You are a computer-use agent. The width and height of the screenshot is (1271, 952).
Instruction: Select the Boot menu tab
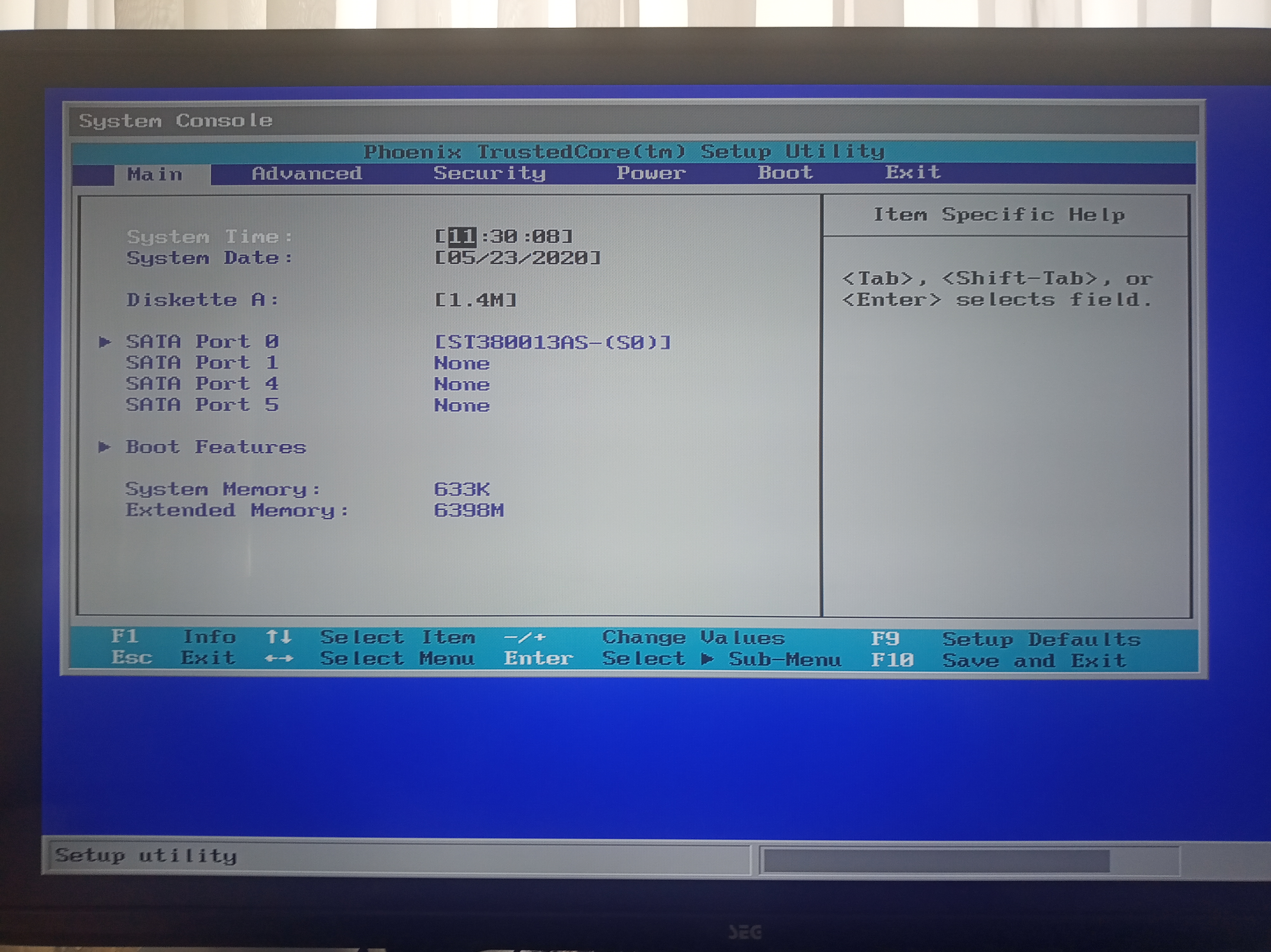coord(785,172)
